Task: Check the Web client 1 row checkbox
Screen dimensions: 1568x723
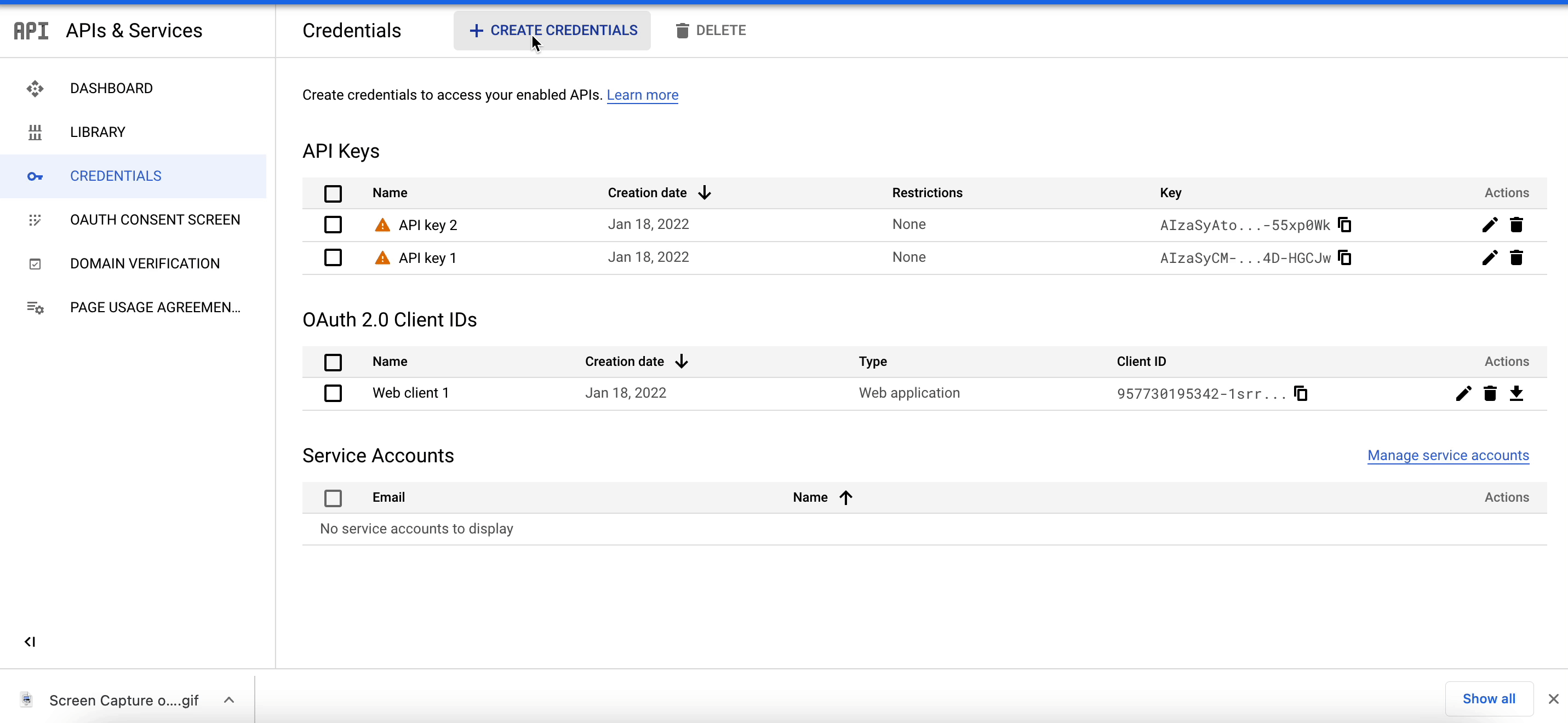Action: click(333, 393)
